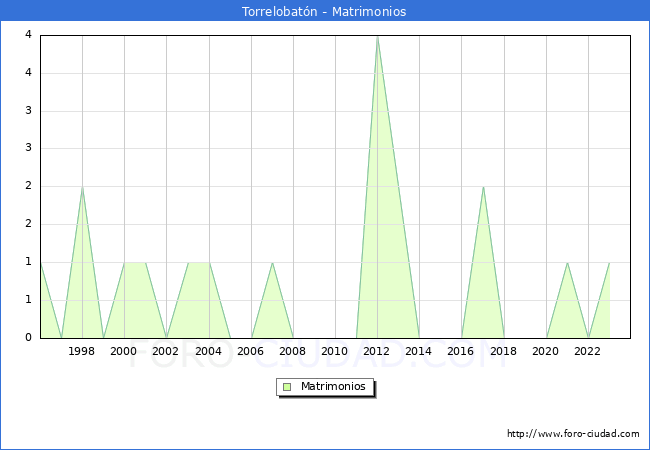Click the 2017 peak data point
The width and height of the screenshot is (650, 450).
(483, 187)
